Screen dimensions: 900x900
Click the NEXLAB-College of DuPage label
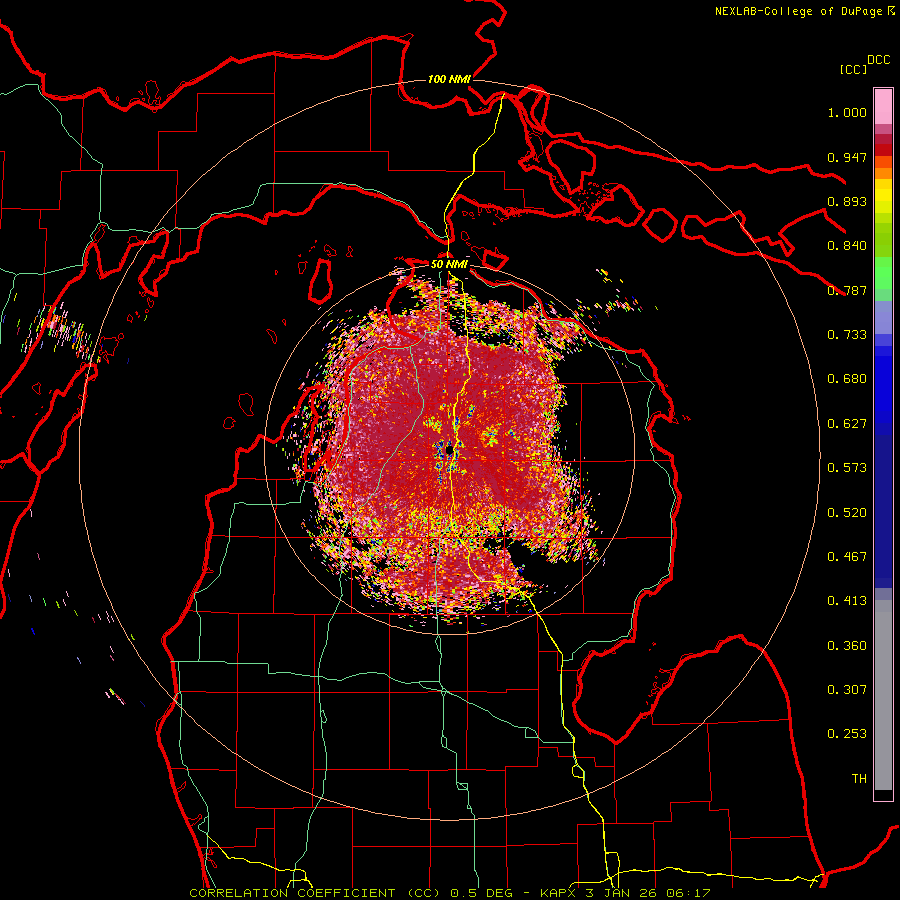tap(804, 11)
